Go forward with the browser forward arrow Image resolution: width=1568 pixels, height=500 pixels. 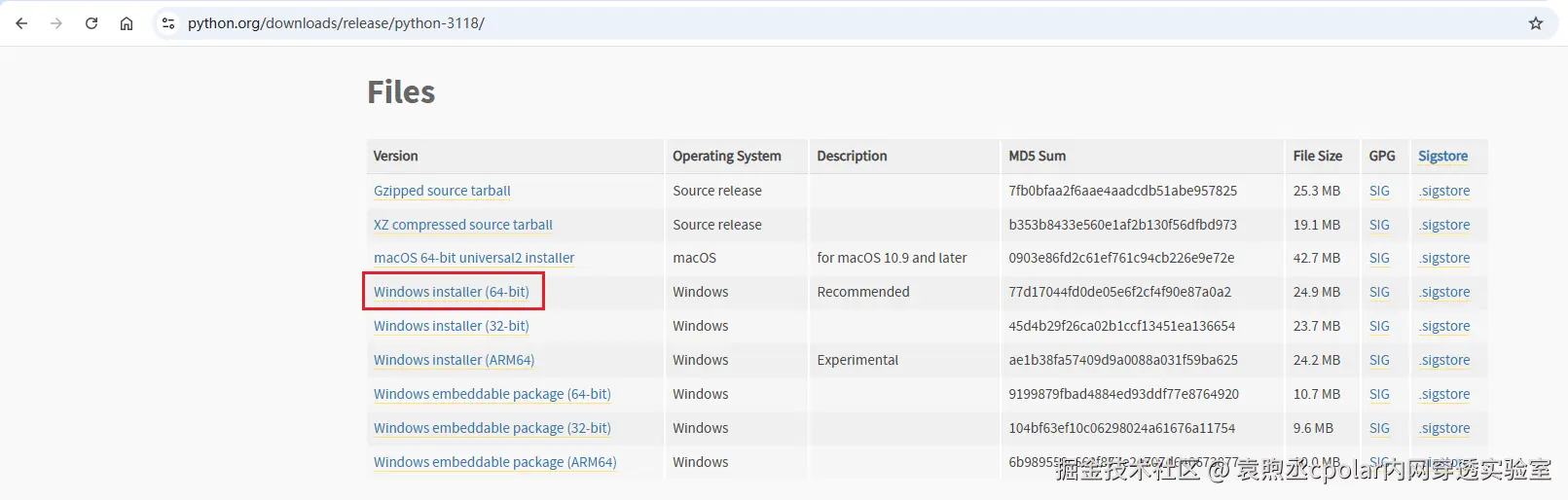tap(56, 23)
